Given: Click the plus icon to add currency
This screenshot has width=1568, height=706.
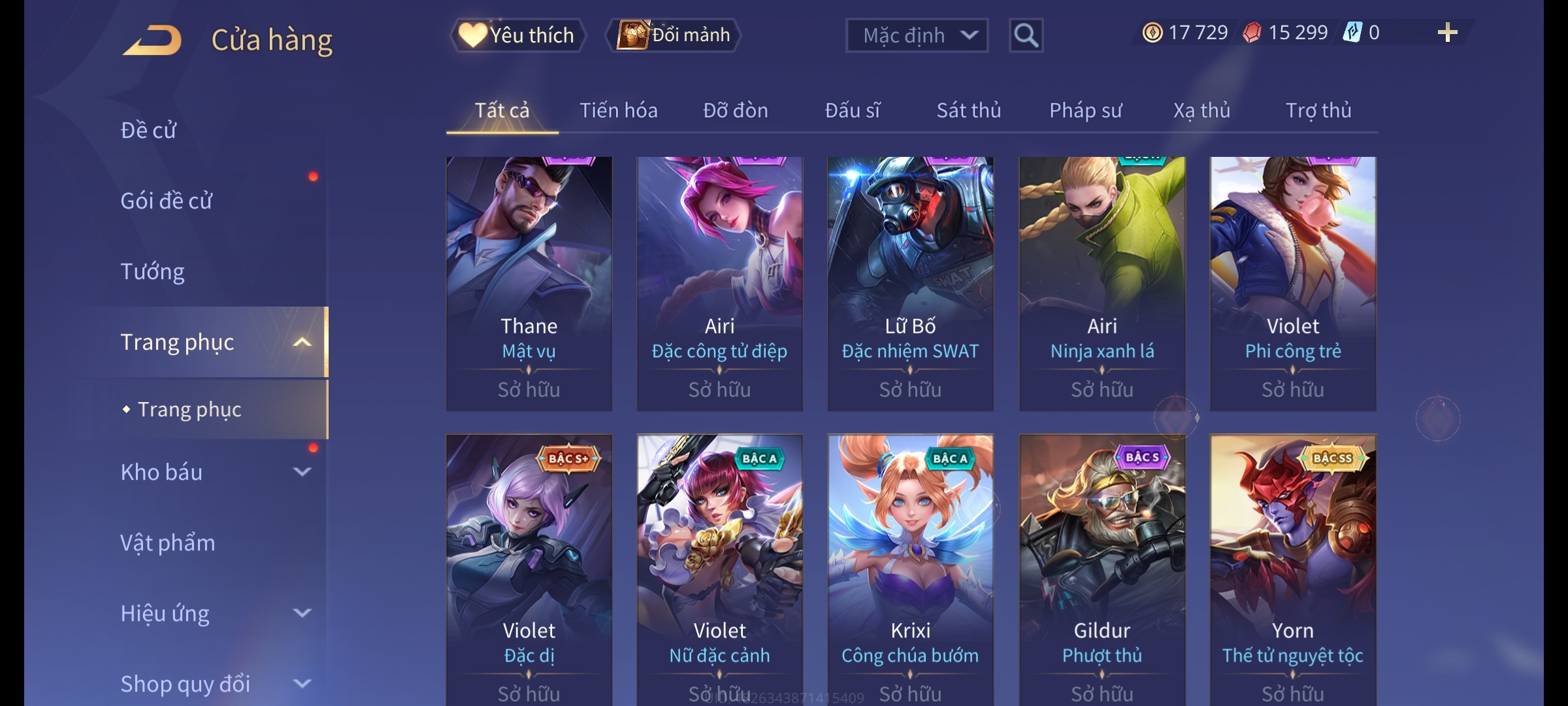Looking at the screenshot, I should click(x=1448, y=33).
